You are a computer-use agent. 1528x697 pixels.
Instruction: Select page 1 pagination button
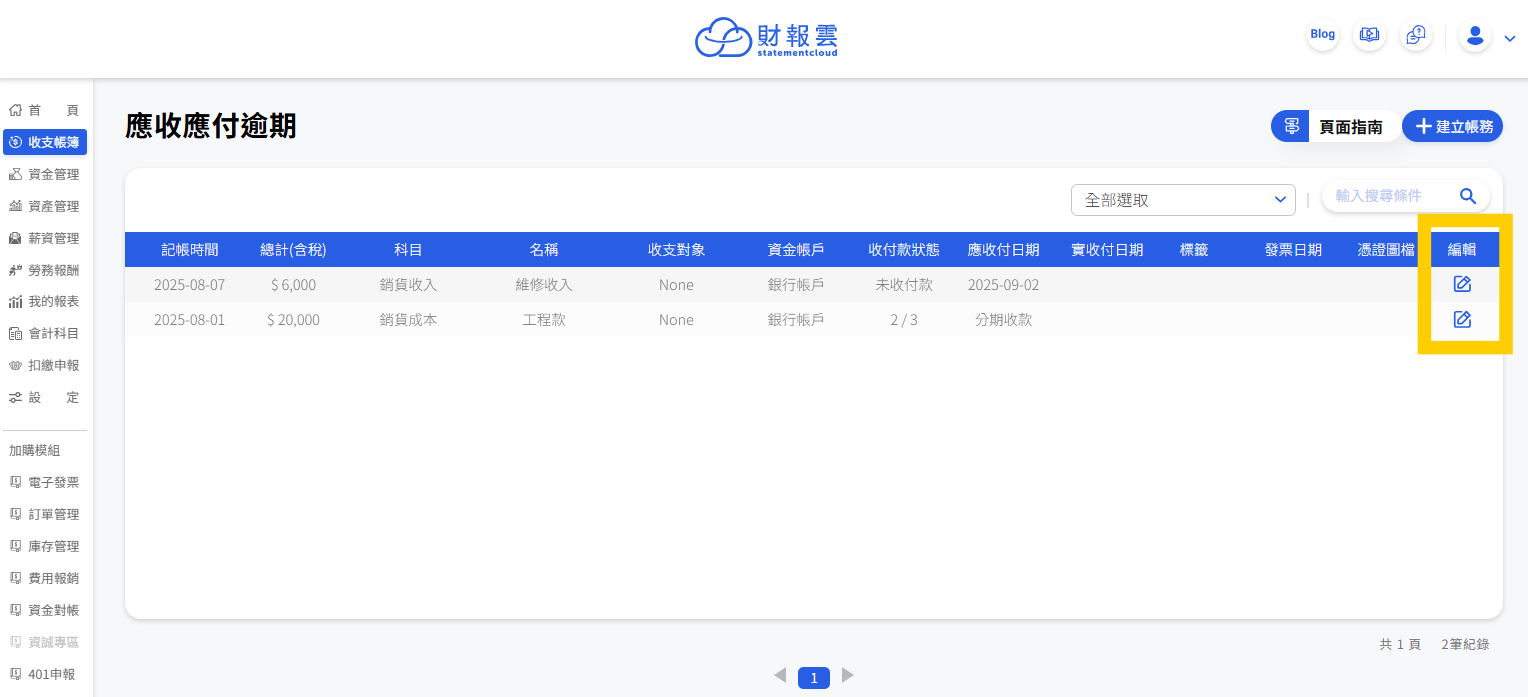[813, 678]
